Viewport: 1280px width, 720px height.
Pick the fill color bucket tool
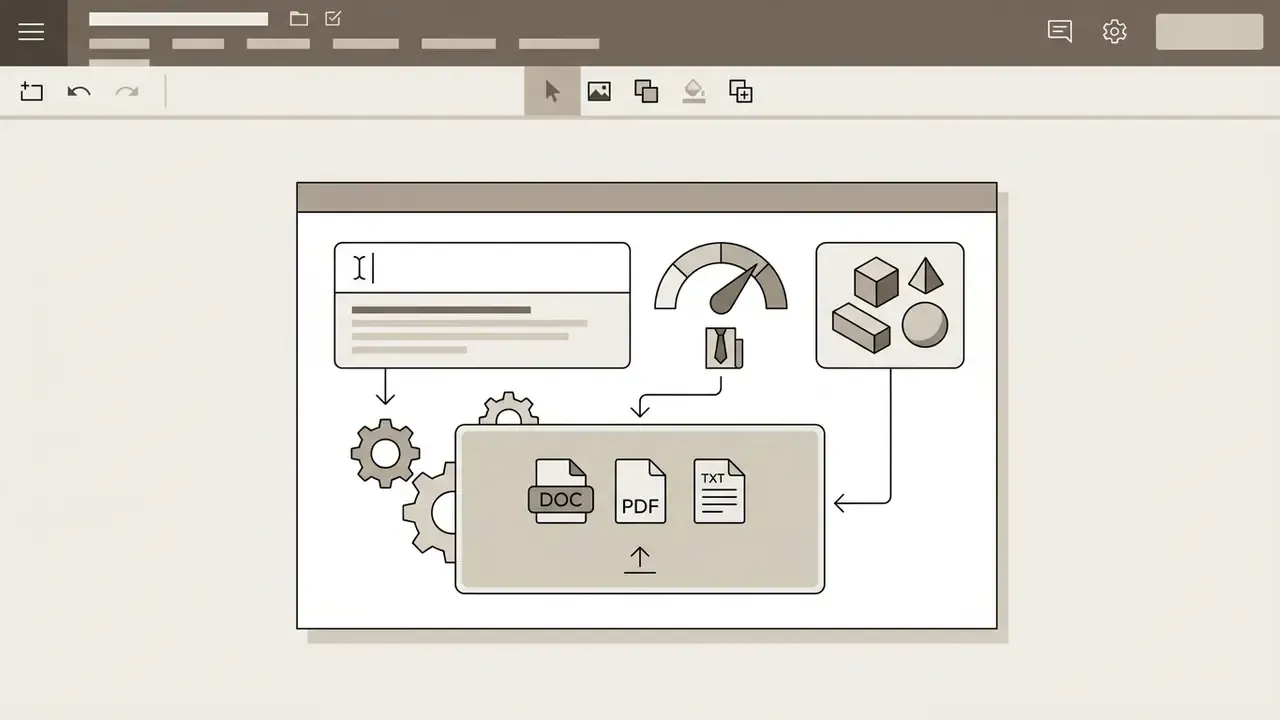click(x=694, y=92)
